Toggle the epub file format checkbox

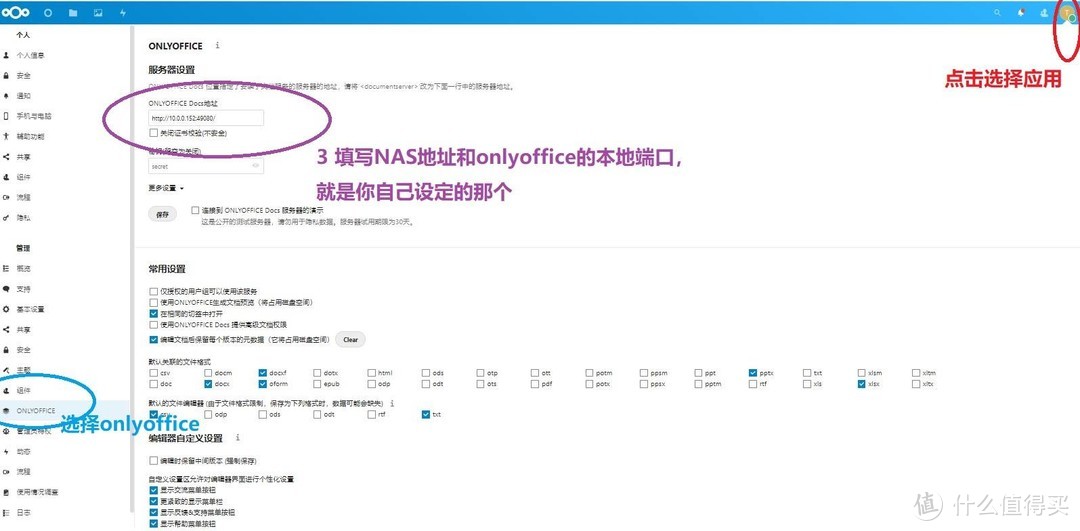[x=317, y=384]
